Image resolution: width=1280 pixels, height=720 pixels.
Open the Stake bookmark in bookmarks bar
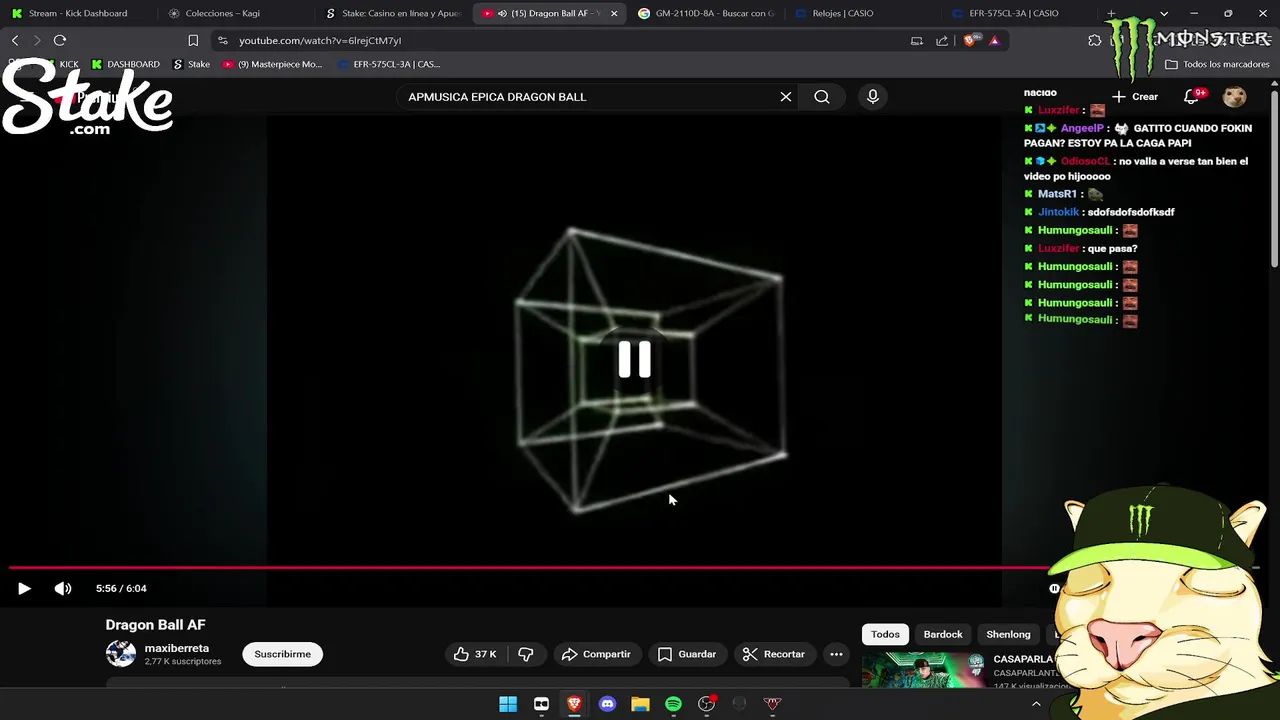[192, 64]
